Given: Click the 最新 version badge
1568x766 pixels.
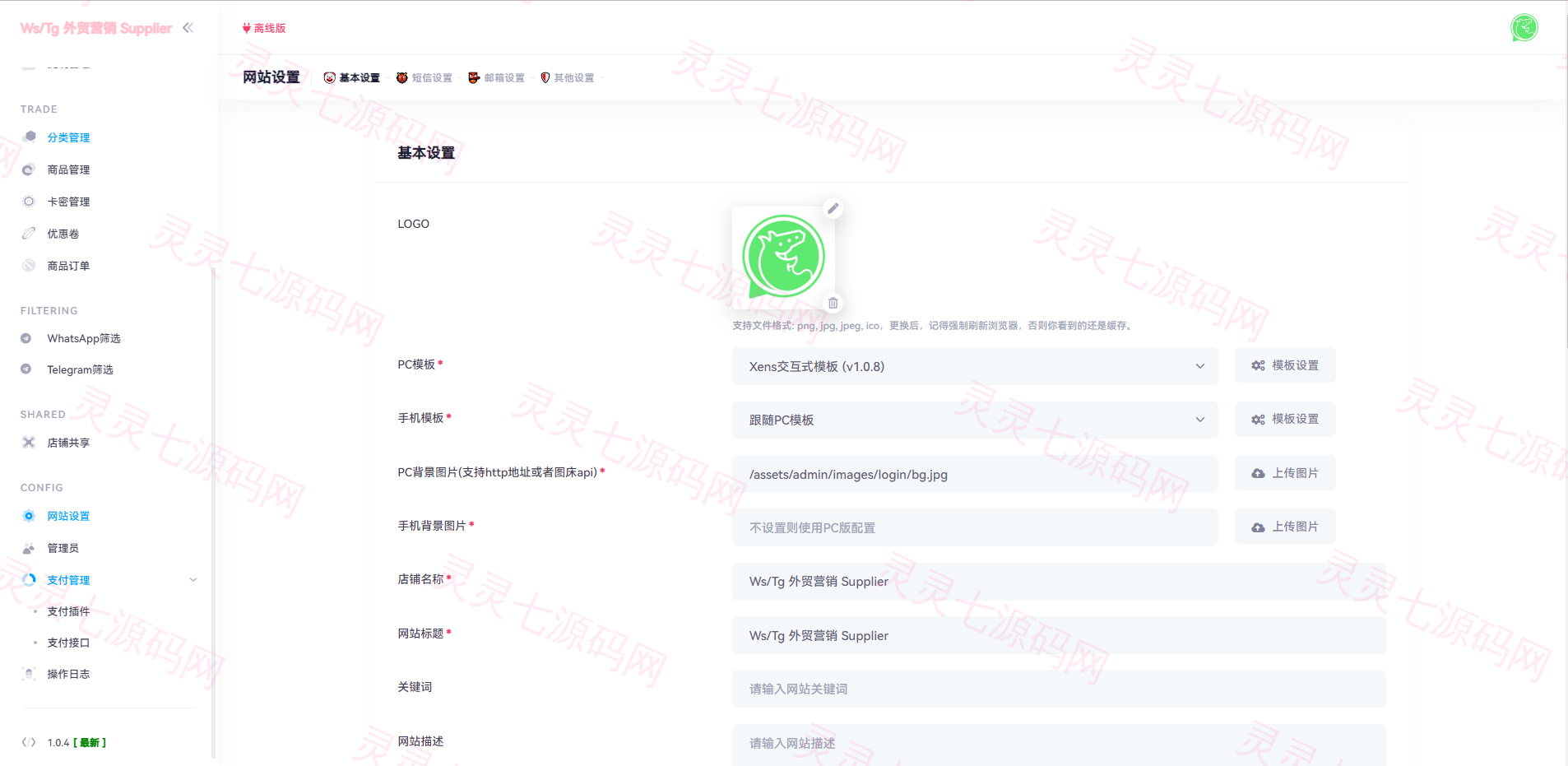Looking at the screenshot, I should pyautogui.click(x=90, y=742).
